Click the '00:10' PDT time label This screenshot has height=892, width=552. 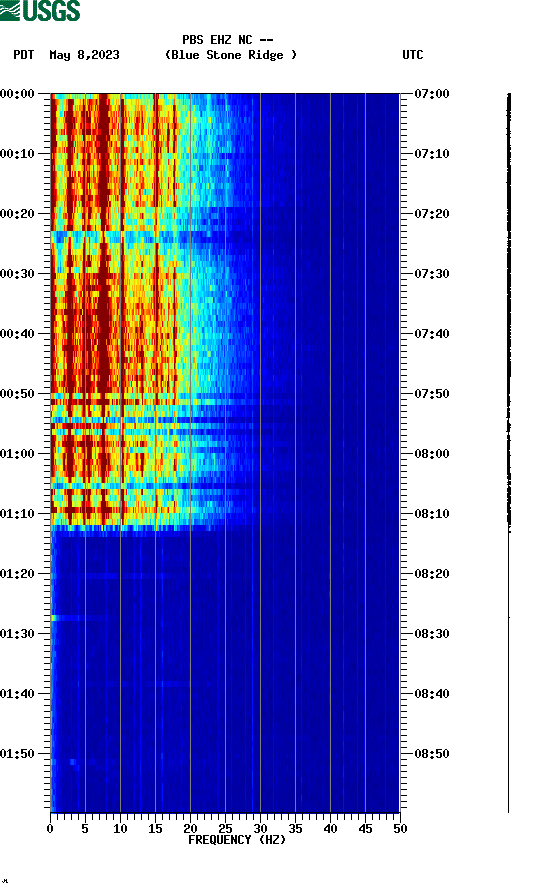[x=18, y=154]
